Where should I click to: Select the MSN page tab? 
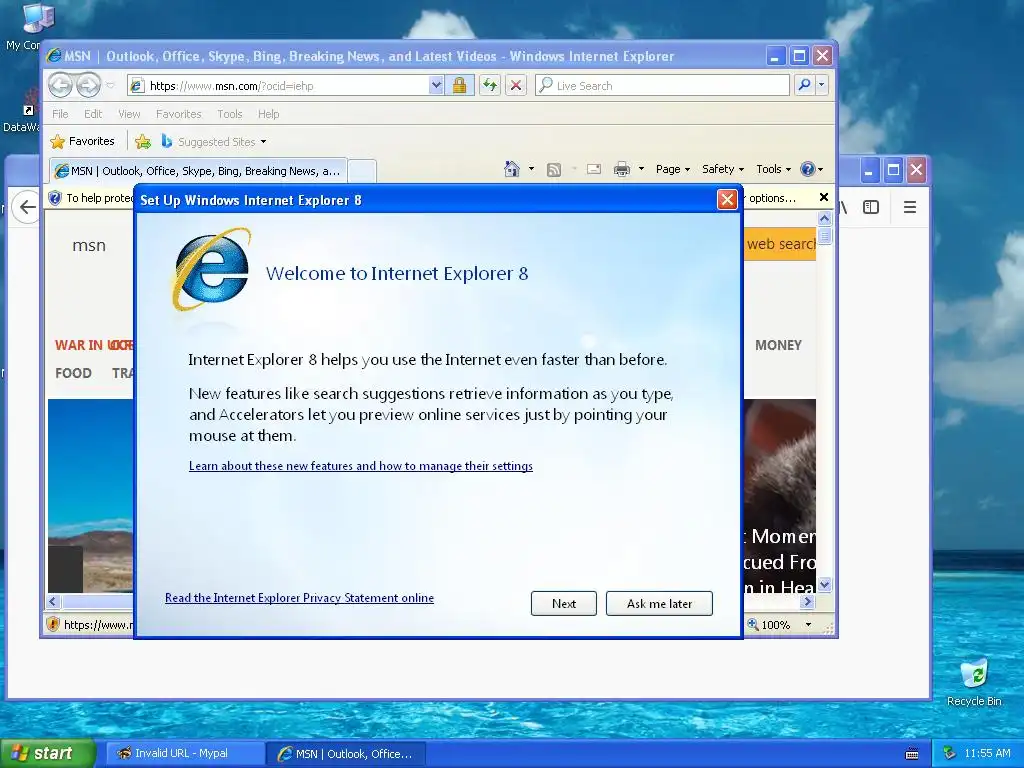tap(198, 171)
